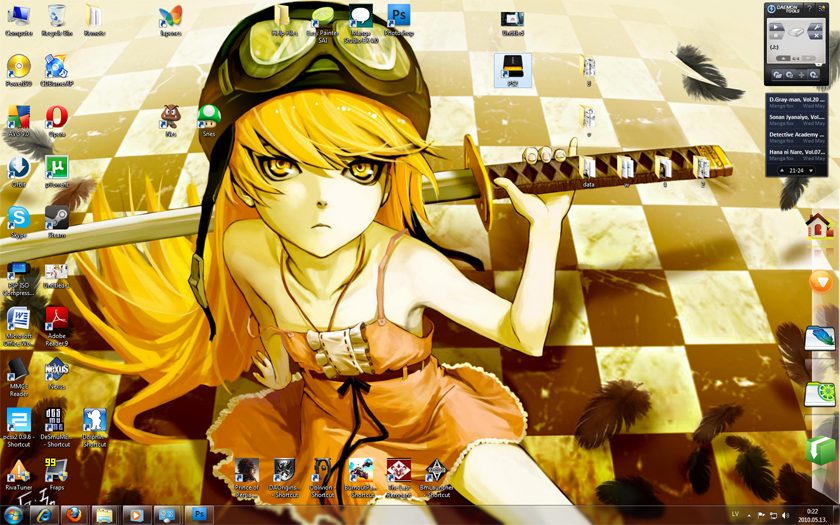The height and width of the screenshot is (525, 840).
Task: Launch Internet Explorer from the taskbar
Action: pos(44,515)
